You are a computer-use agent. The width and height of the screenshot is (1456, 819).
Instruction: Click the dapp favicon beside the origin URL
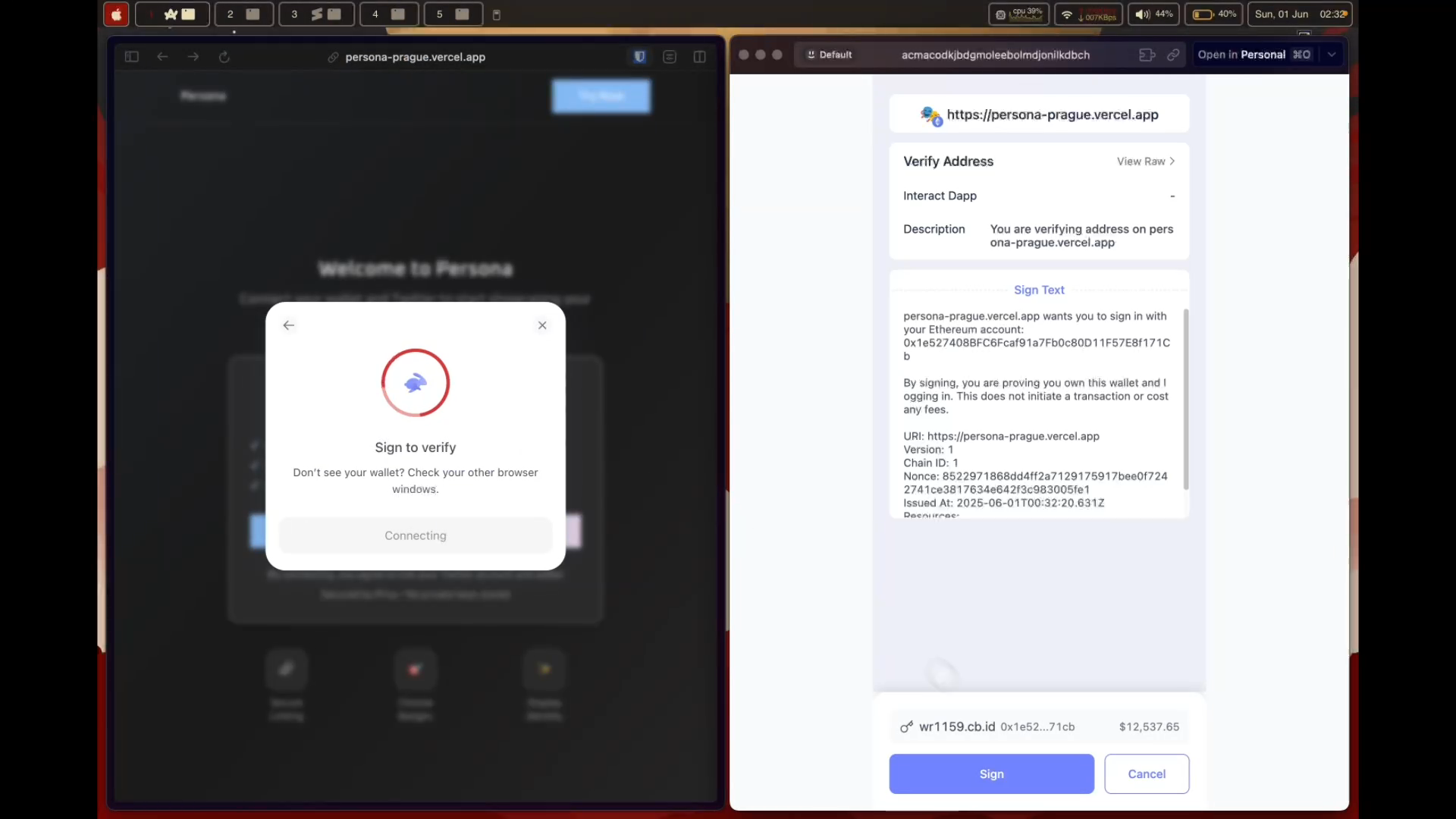[931, 115]
